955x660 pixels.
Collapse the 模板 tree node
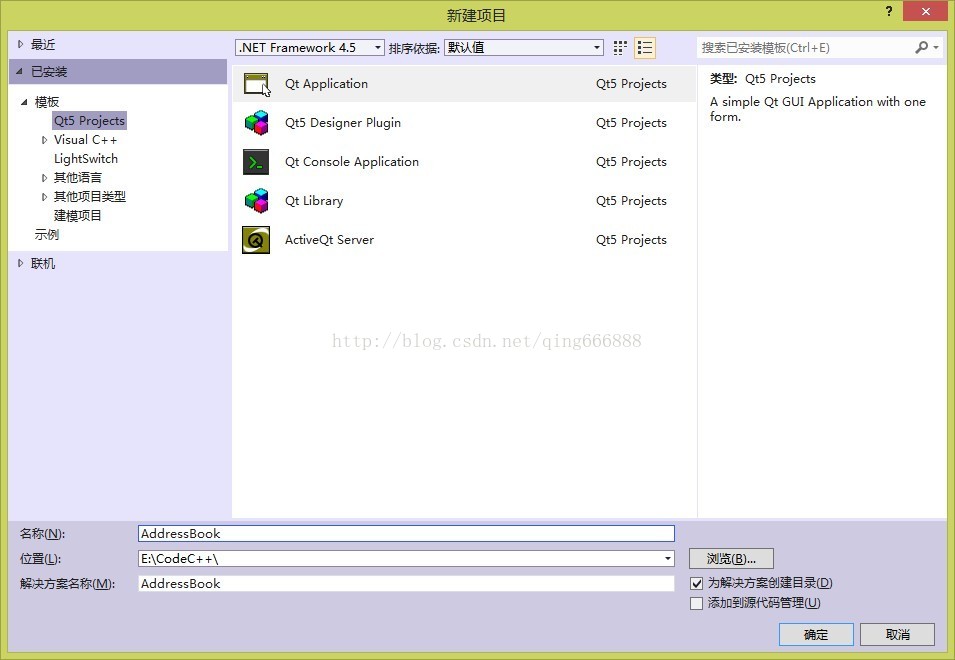(x=24, y=102)
